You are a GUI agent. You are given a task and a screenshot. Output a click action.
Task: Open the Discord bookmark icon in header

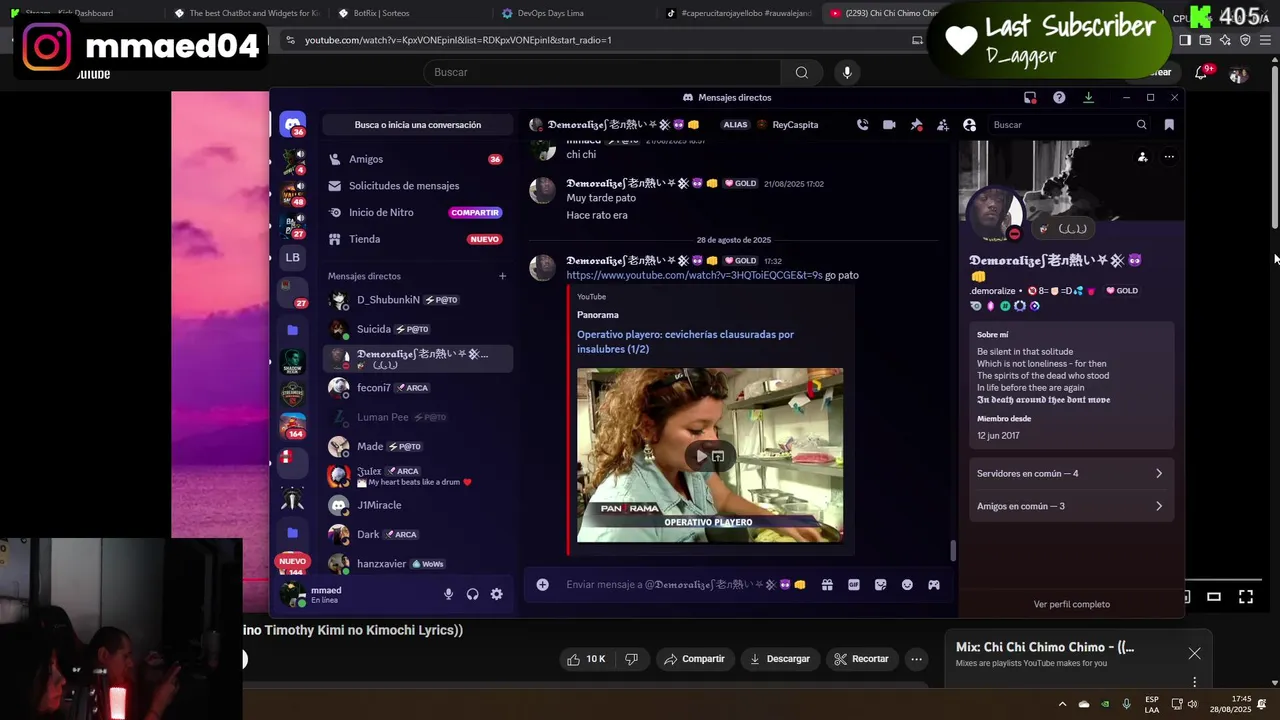tap(1169, 125)
